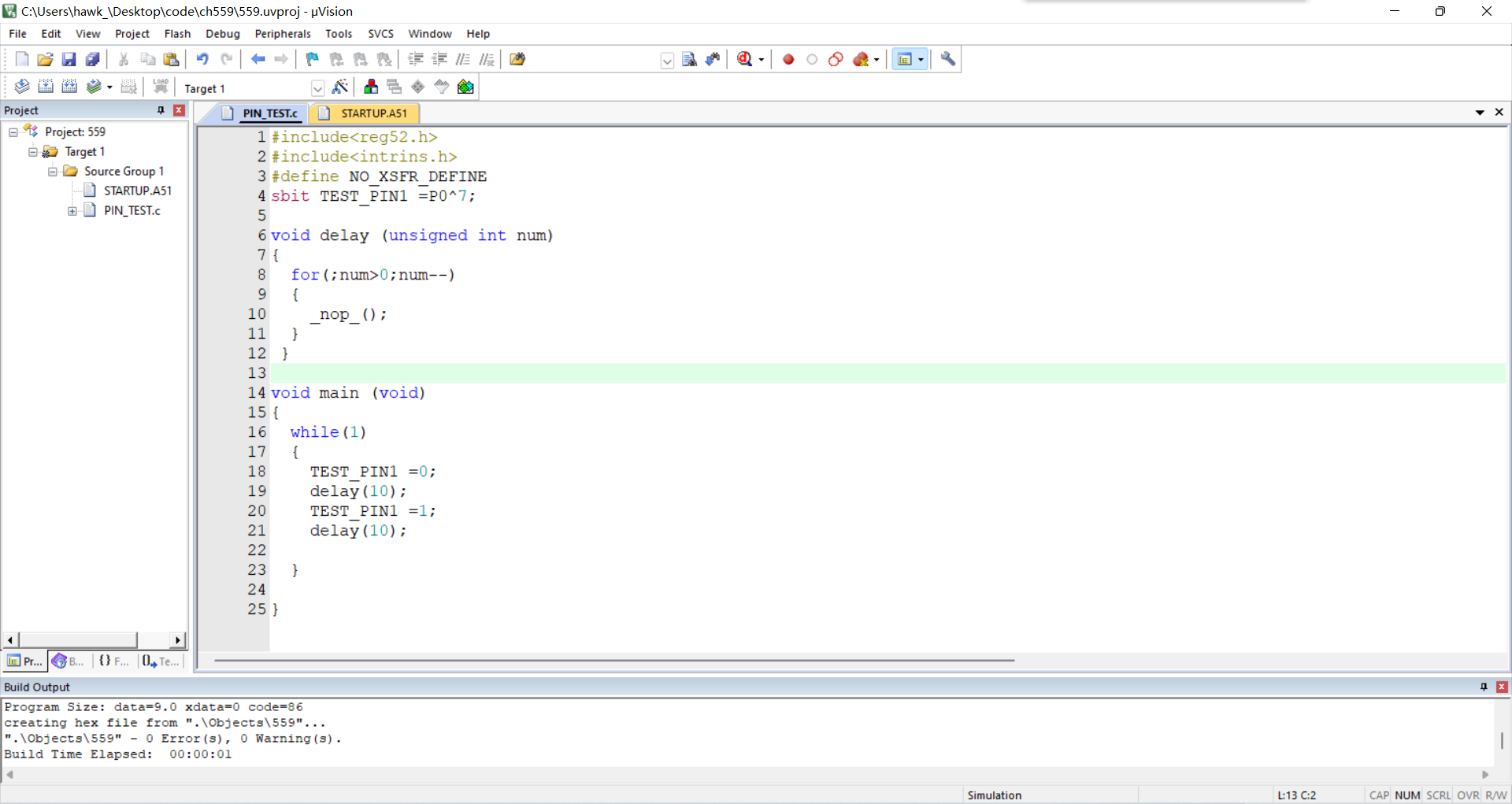Comment the selection with the comment icon
This screenshot has height=804, width=1512.
pyautogui.click(x=463, y=59)
